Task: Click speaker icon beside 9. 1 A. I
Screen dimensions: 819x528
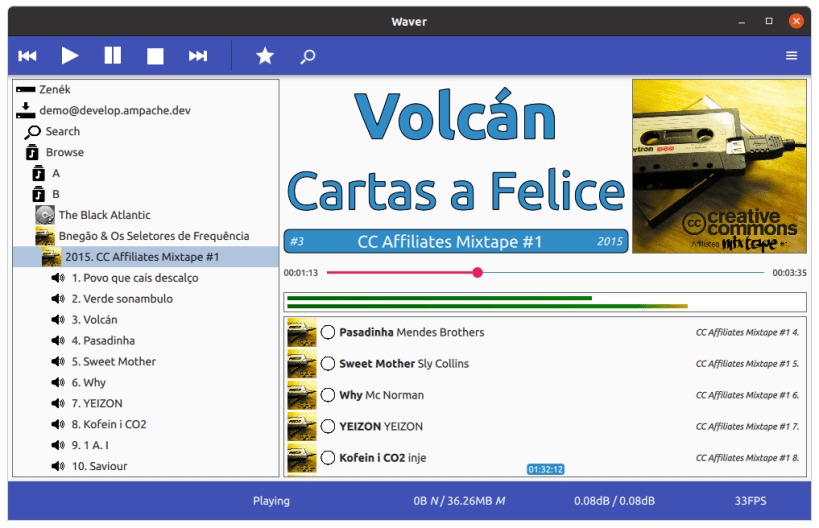Action: (58, 444)
